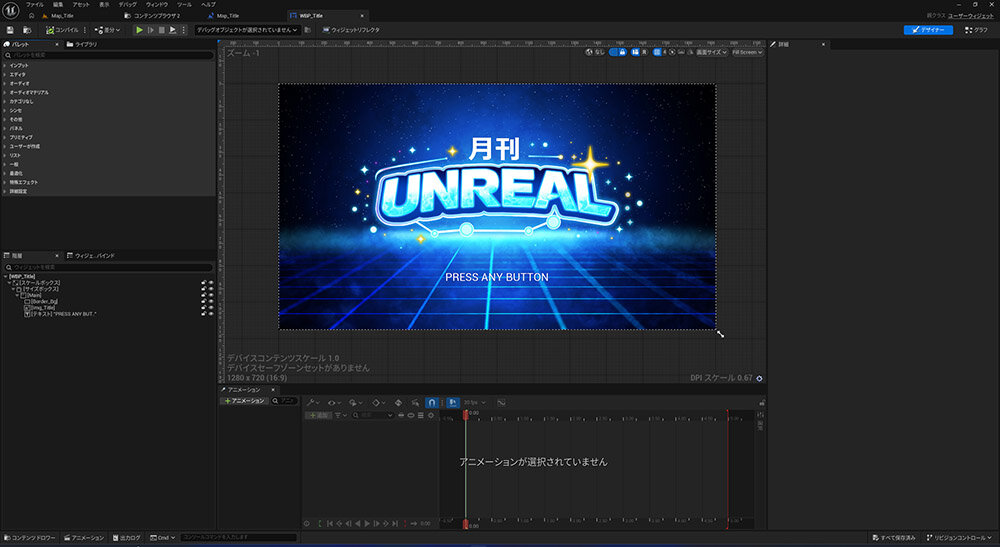The width and height of the screenshot is (1000, 547).
Task: Toggle lock icon on Border_Bg row
Action: pos(203,301)
